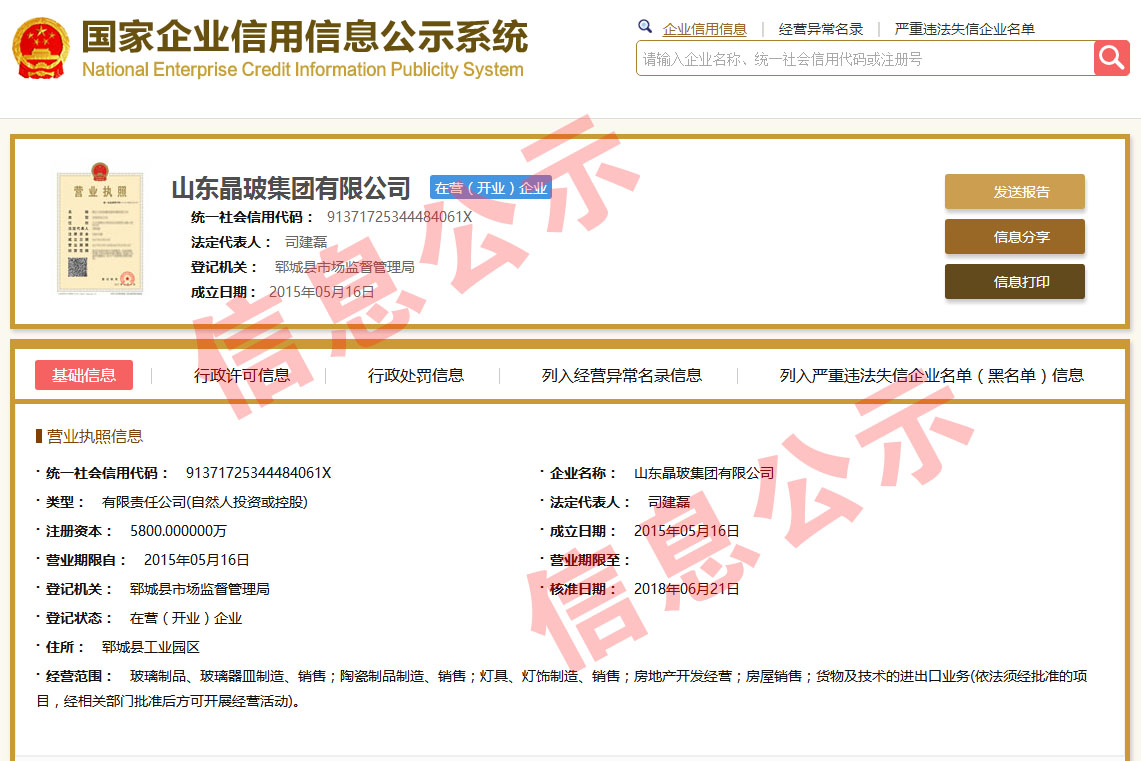Screen dimensions: 1141x761
Task: Click the registered capital 5800.000000万
Action: click(x=178, y=531)
